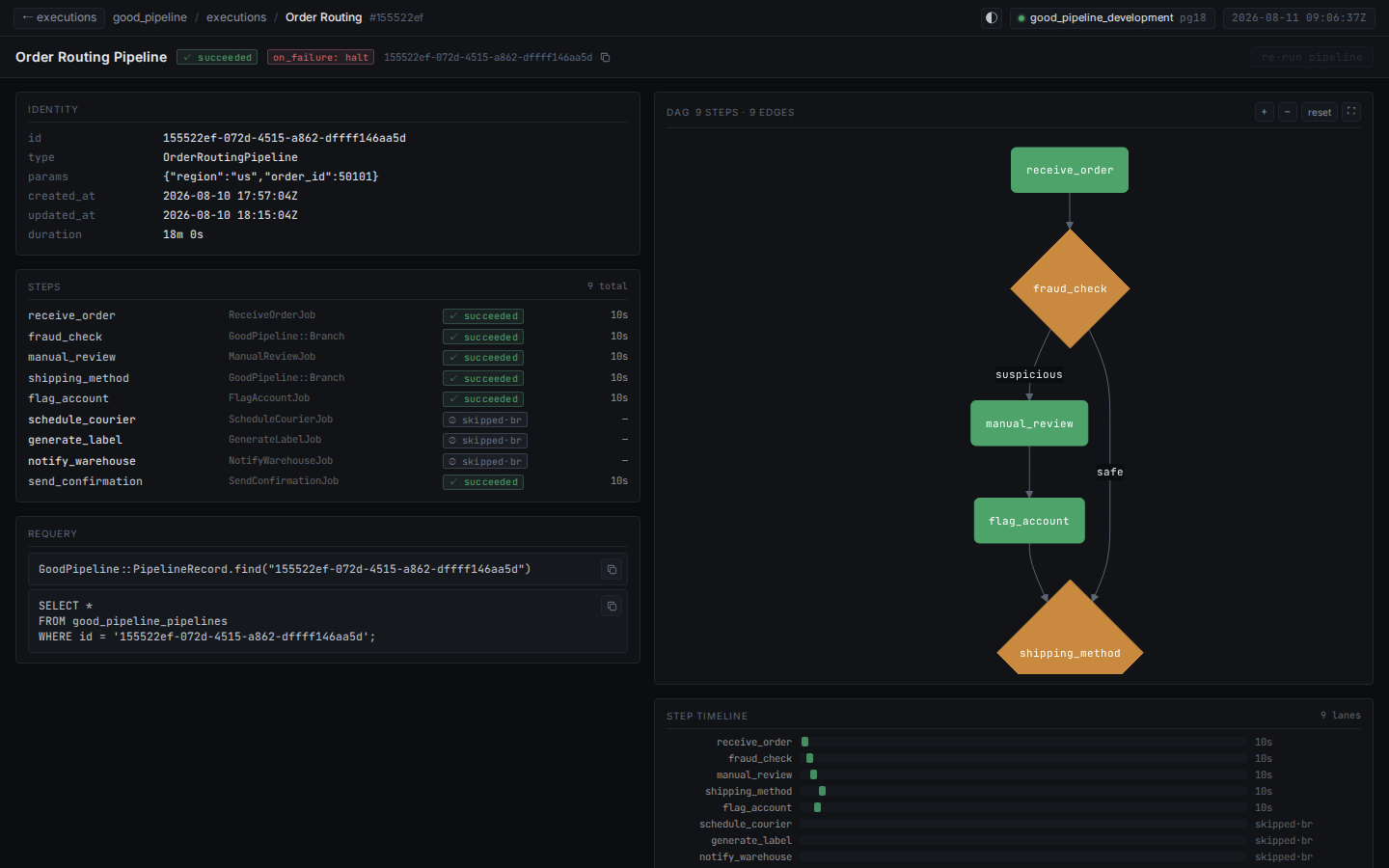Click succeeded badge for receive_order
Image resolution: width=1389 pixels, height=868 pixels.
(x=483, y=316)
